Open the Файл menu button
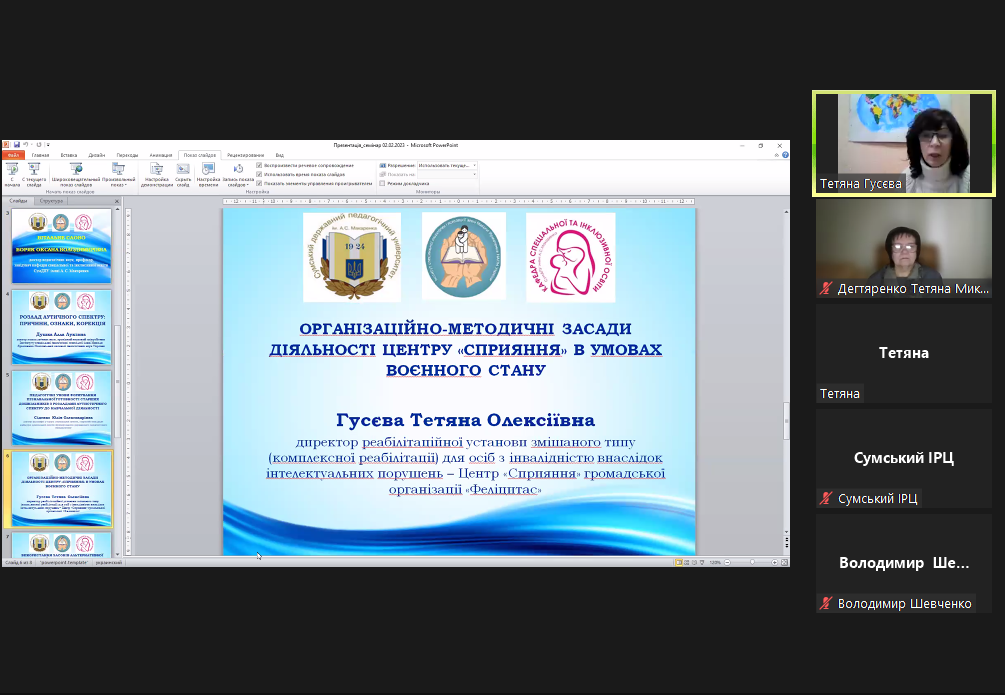Viewport: 1005px width, 695px height. click(x=13, y=155)
